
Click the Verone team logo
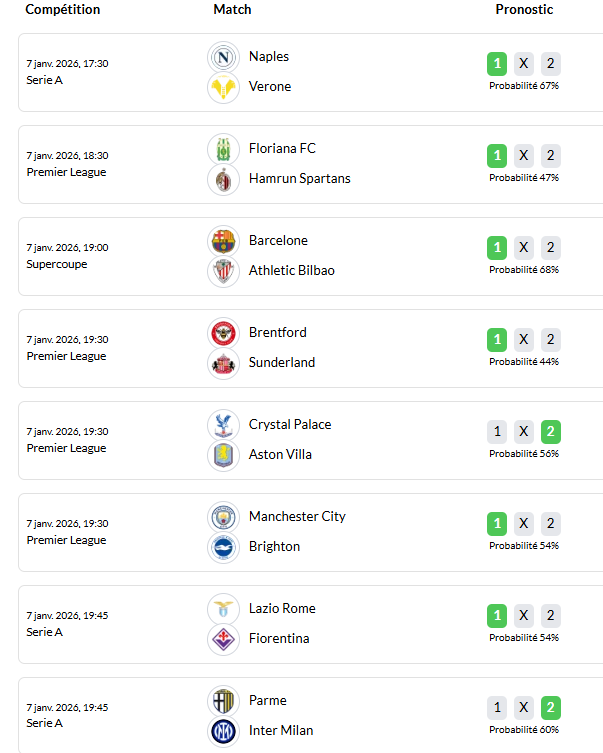223,88
